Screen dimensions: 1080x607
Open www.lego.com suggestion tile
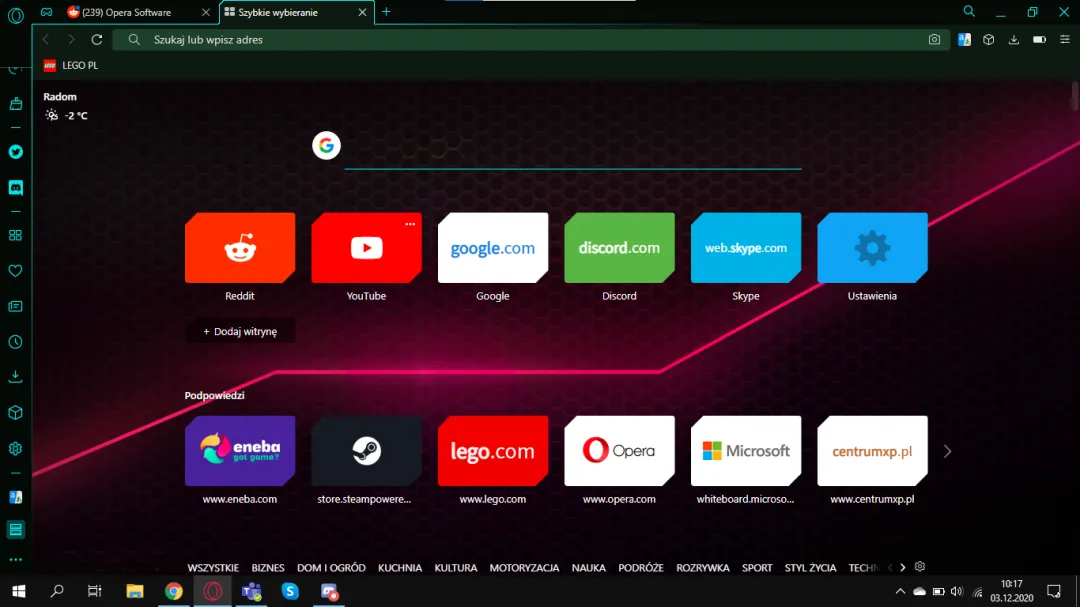pos(493,451)
